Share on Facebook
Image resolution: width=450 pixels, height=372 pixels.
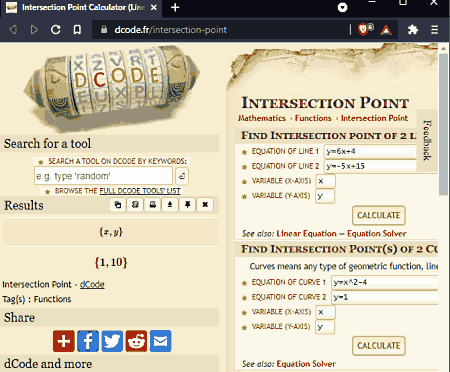88,341
